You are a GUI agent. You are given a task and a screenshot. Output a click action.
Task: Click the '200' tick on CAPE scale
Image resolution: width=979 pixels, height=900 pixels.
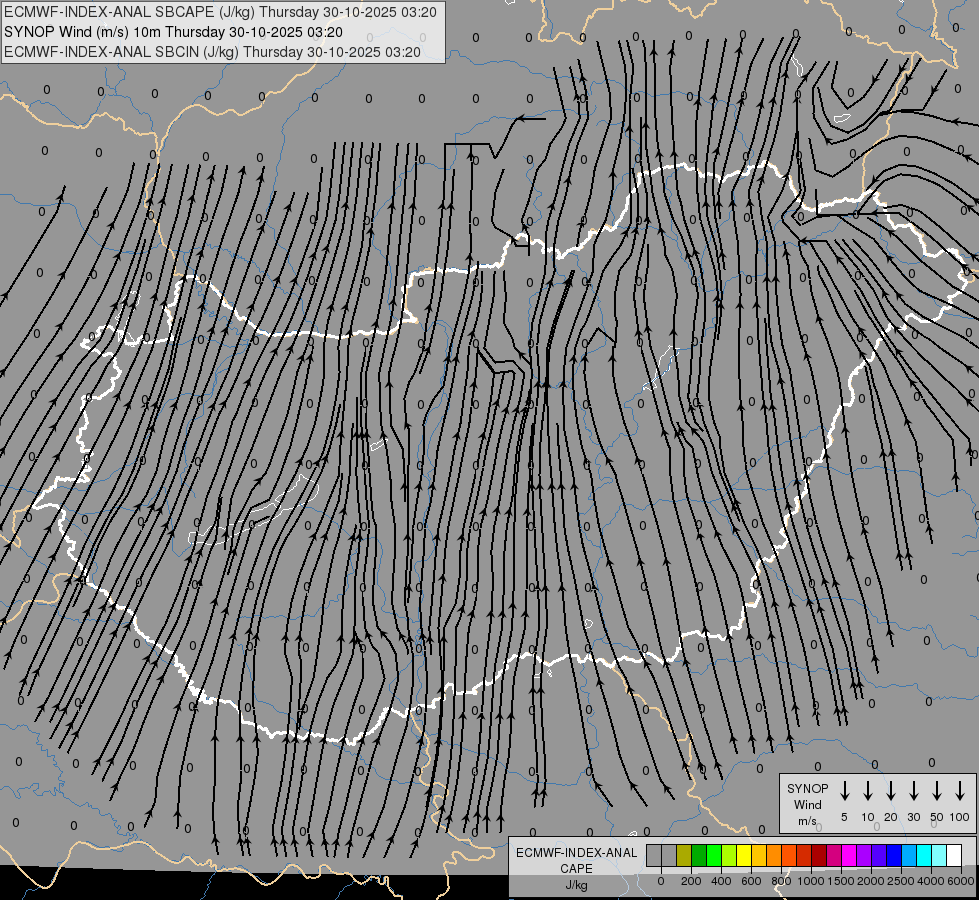pyautogui.click(x=691, y=881)
